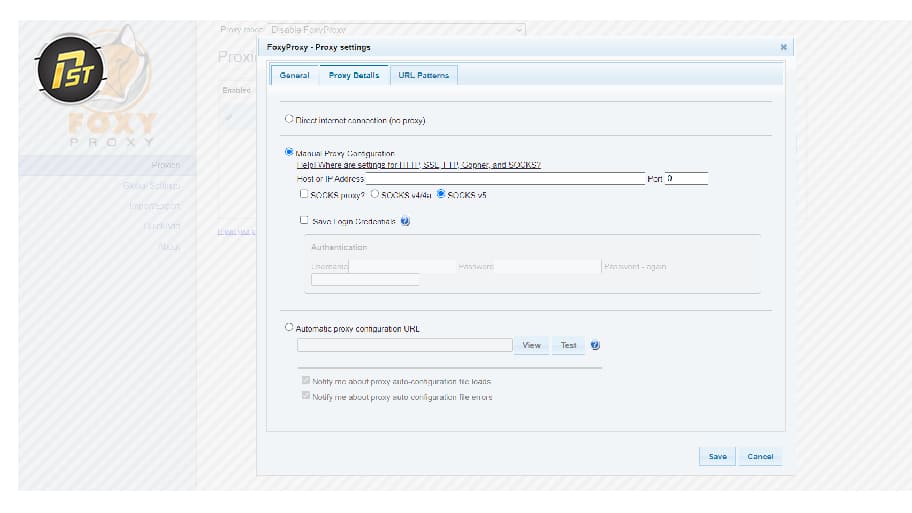Choose SOCKS v5 radio button
Image resolution: width=912 pixels, height=513 pixels.
tap(441, 194)
